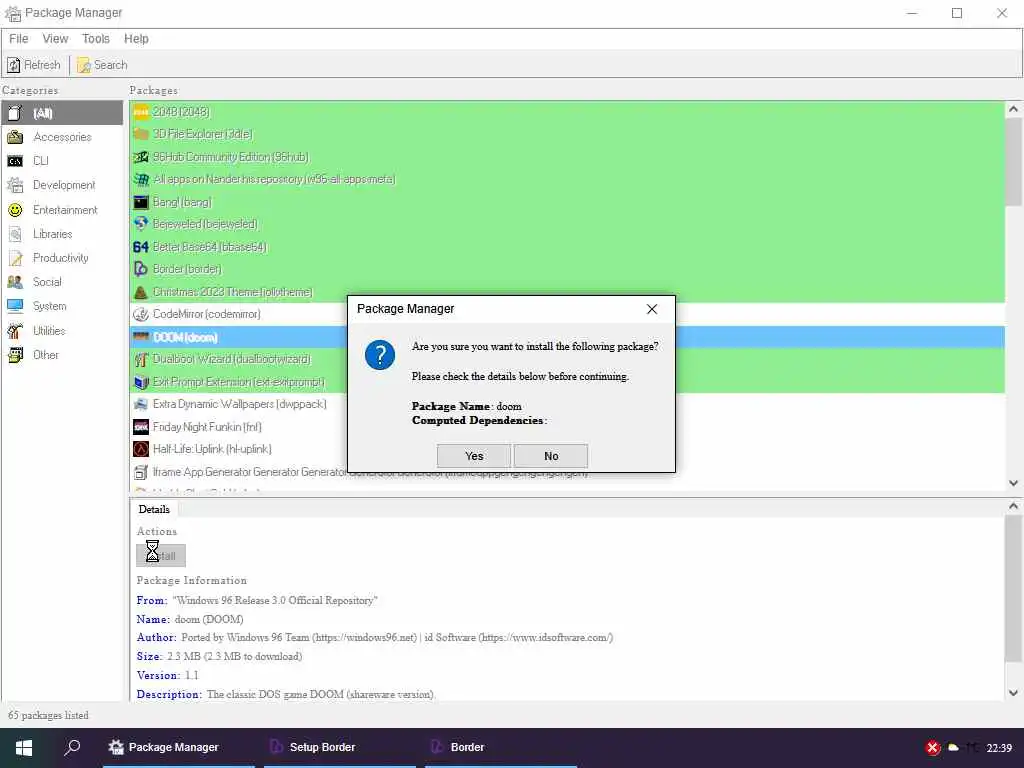Select the System monitor icon
Image resolution: width=1024 pixels, height=768 pixels.
[15, 306]
